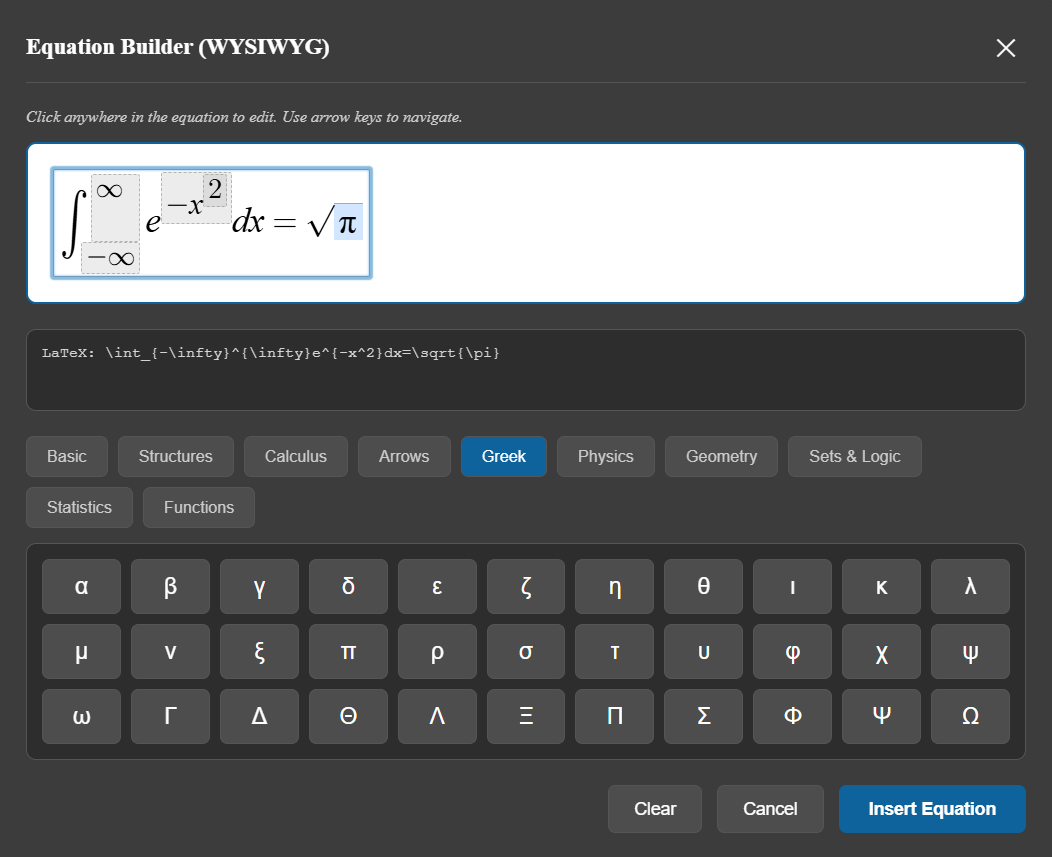Insert the uppercase Δ symbol

(259, 716)
